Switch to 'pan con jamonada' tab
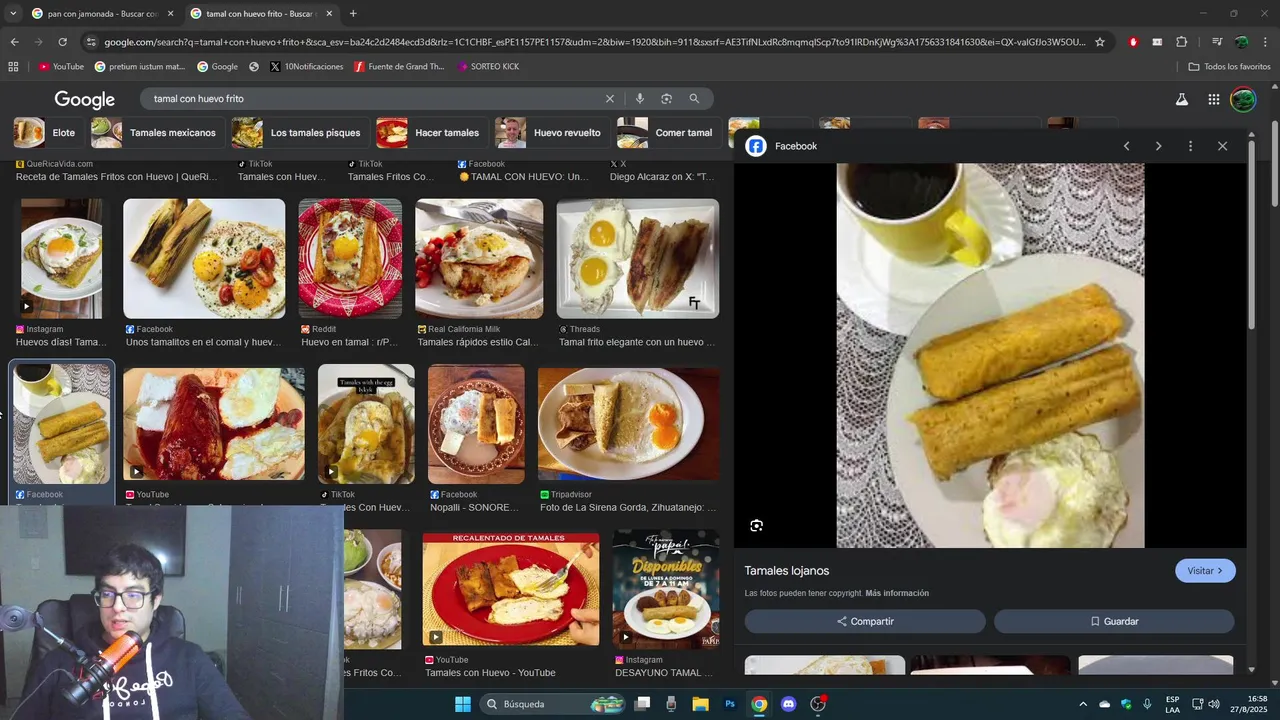Screen dimensions: 1280x720 tap(95, 14)
